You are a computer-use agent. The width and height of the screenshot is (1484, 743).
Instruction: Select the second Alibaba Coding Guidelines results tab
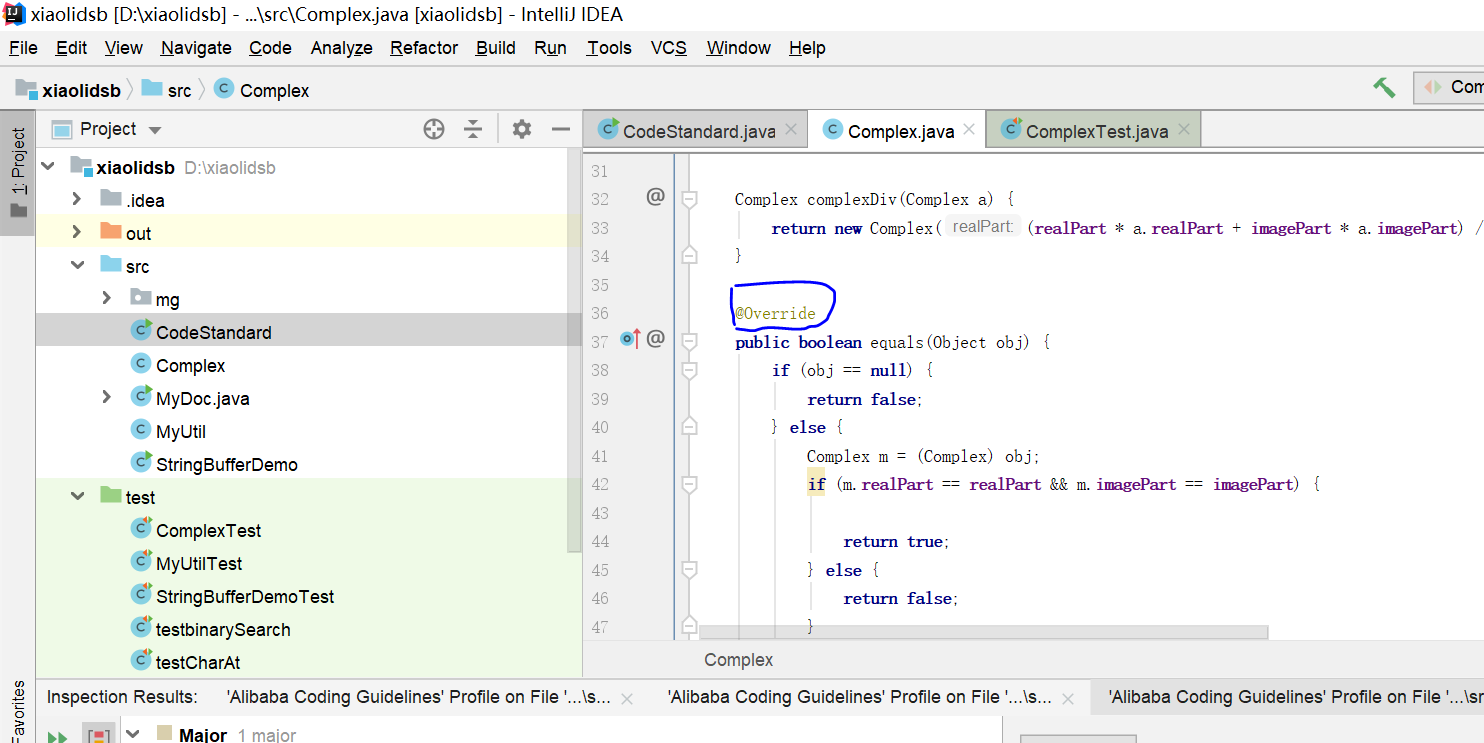tap(859, 697)
